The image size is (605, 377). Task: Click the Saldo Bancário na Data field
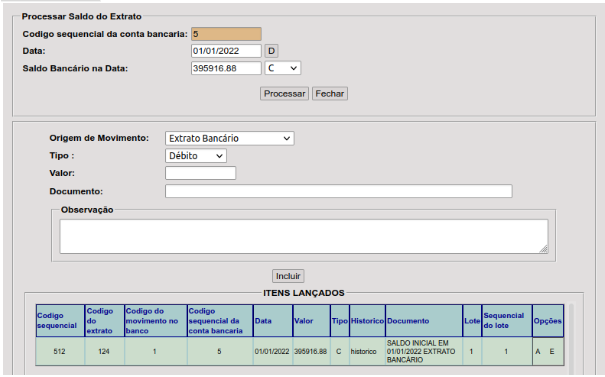[x=226, y=68]
